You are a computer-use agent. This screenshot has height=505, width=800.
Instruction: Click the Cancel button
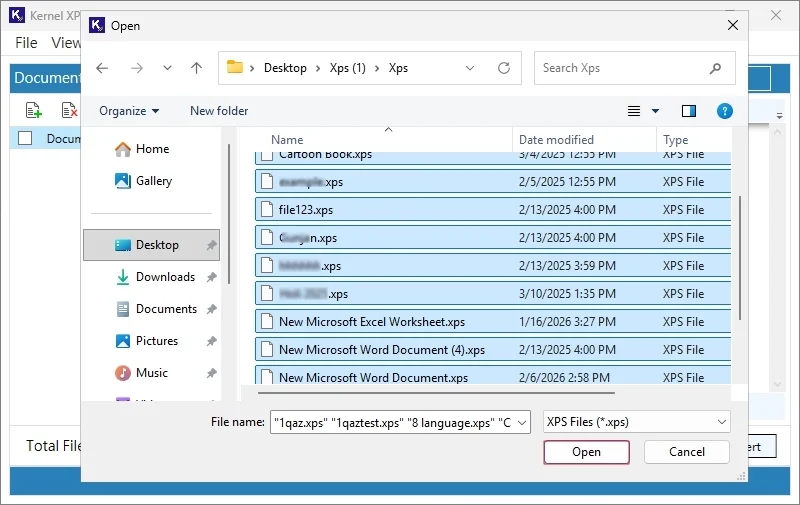(687, 452)
